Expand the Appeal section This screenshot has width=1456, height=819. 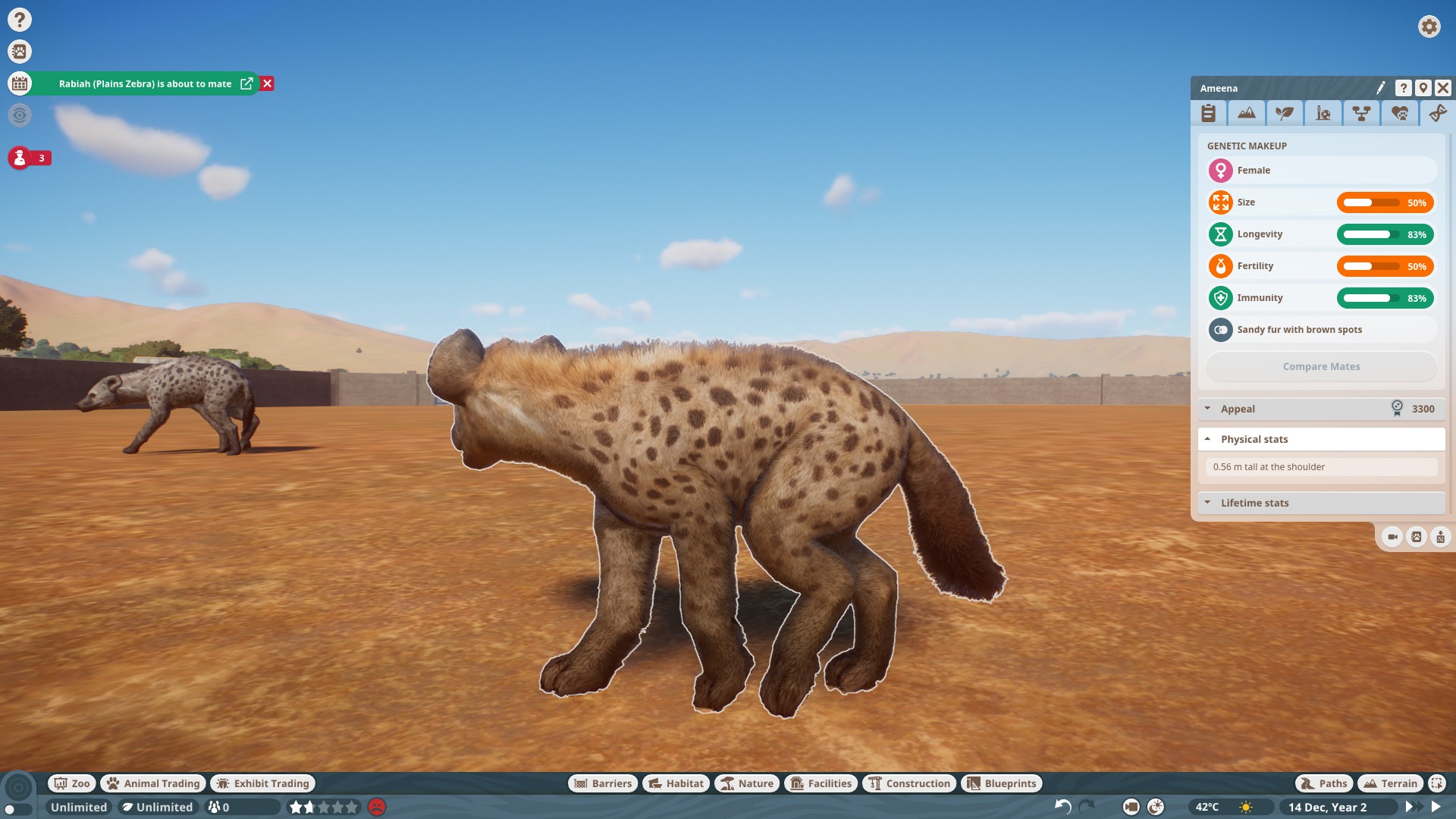pyautogui.click(x=1321, y=409)
